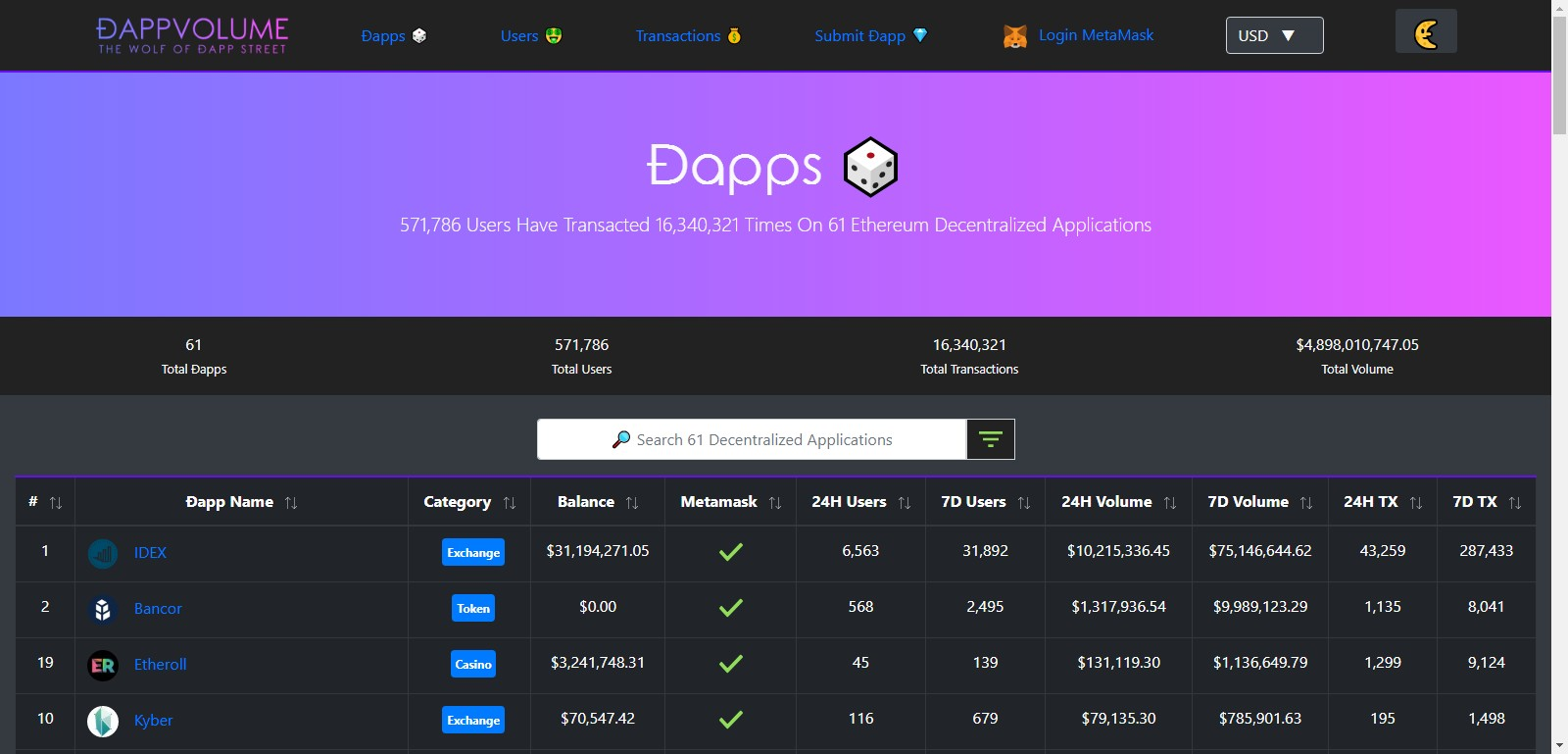Open the Etheroll dapp link
The image size is (1568, 754).
click(x=160, y=665)
